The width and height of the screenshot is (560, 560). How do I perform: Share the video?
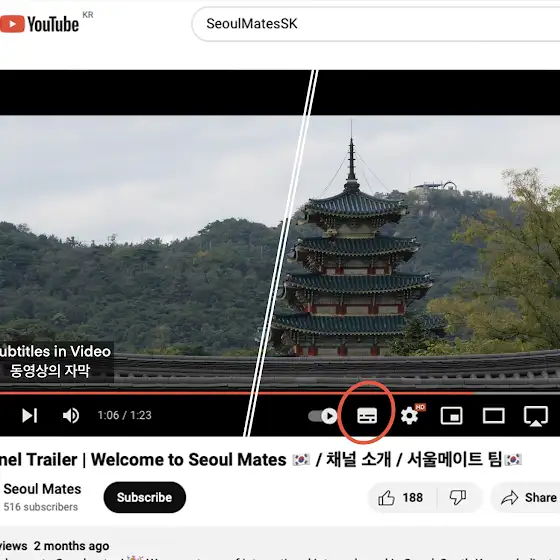pyautogui.click(x=526, y=498)
